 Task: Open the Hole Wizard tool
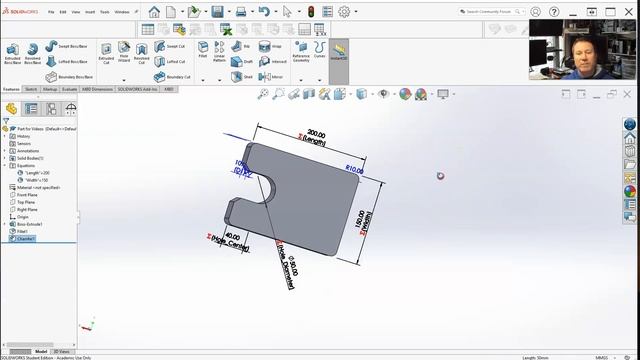[x=124, y=52]
